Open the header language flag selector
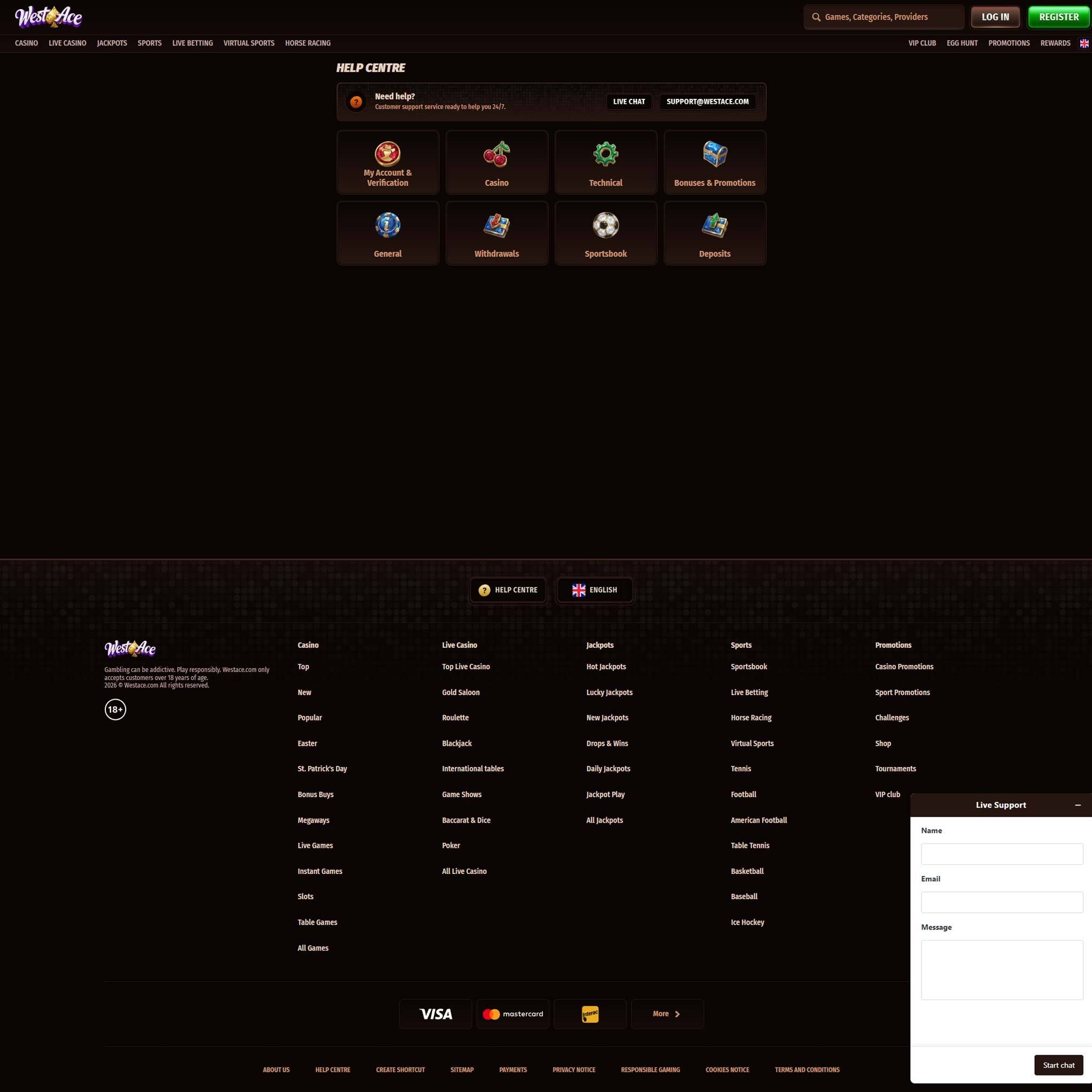This screenshot has height=1092, width=1092. coord(1083,43)
